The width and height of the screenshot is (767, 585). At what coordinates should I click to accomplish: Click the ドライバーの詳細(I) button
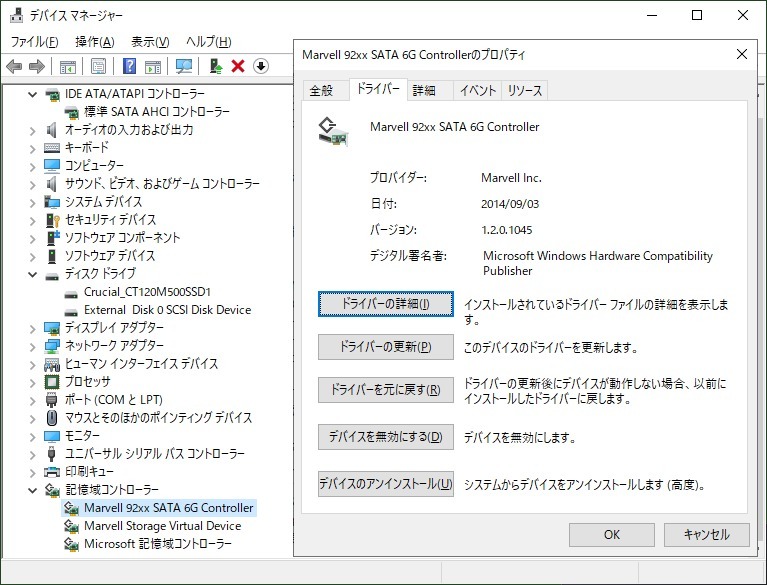[x=385, y=304]
